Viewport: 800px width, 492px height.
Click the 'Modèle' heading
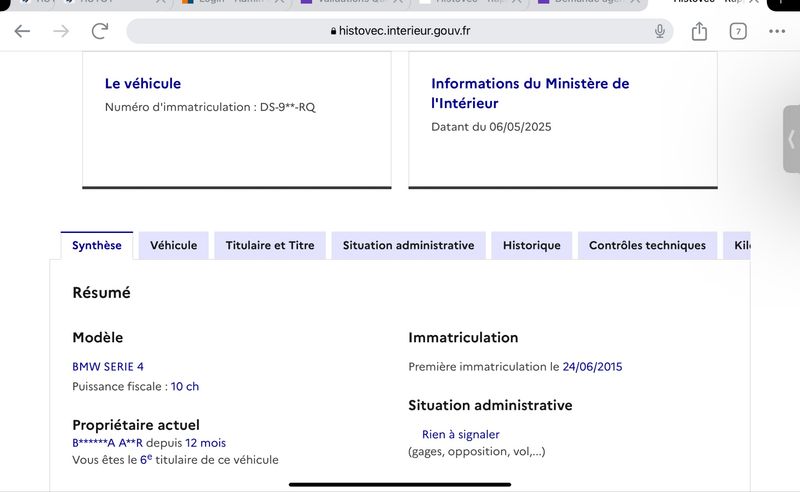tap(97, 338)
